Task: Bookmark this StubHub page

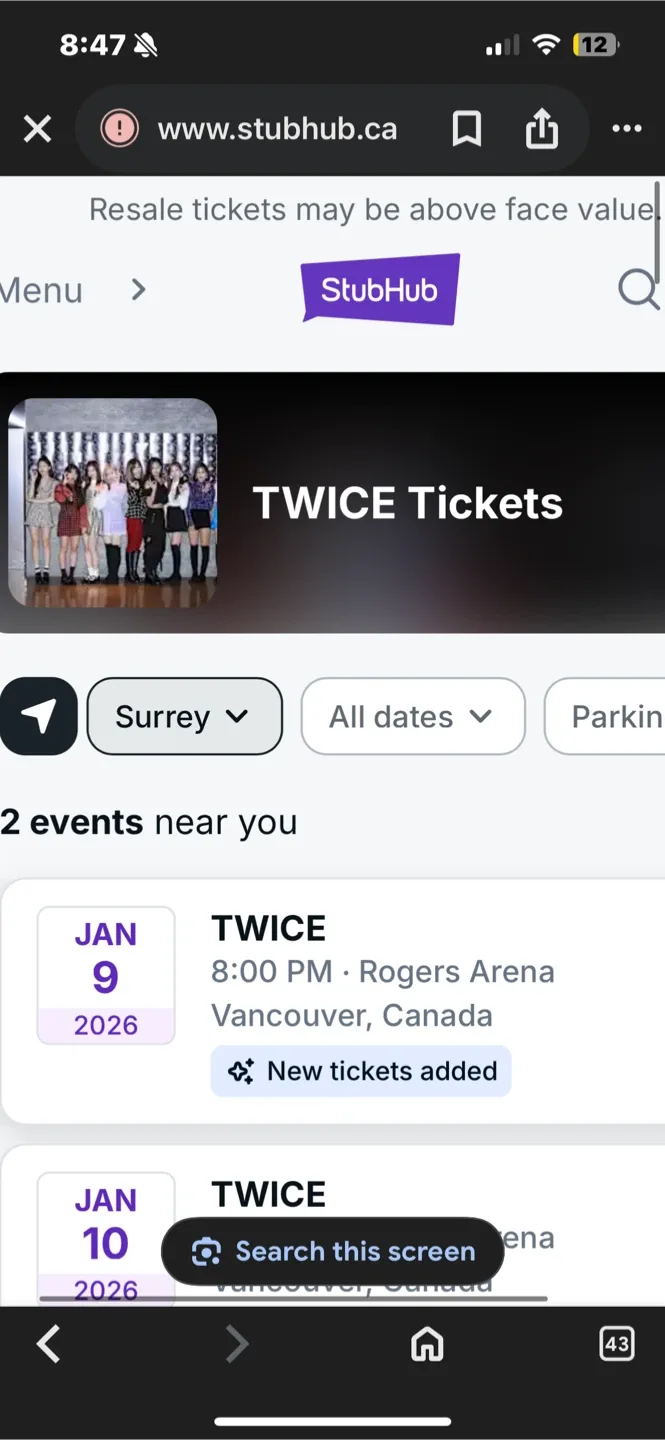Action: (x=466, y=128)
